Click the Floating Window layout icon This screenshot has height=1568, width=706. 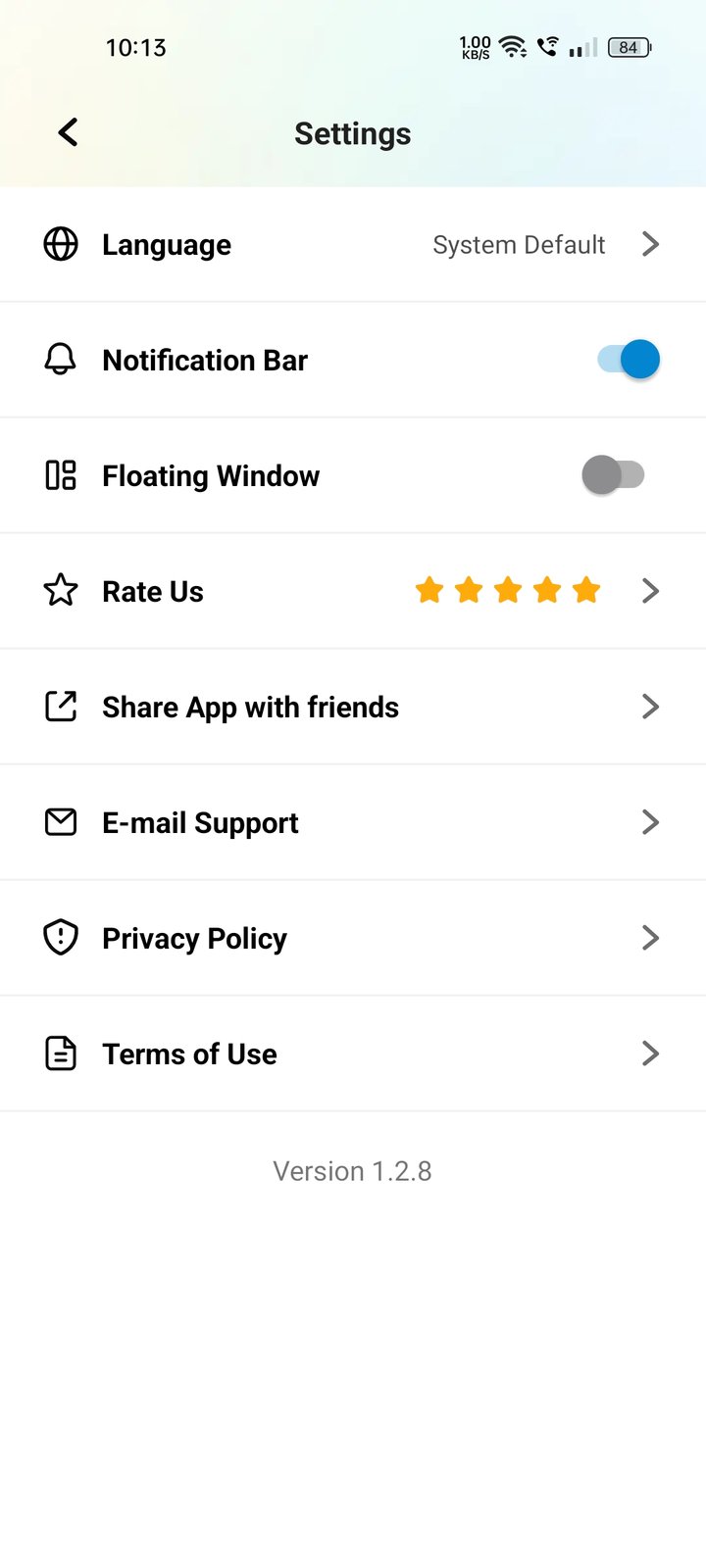pos(61,475)
